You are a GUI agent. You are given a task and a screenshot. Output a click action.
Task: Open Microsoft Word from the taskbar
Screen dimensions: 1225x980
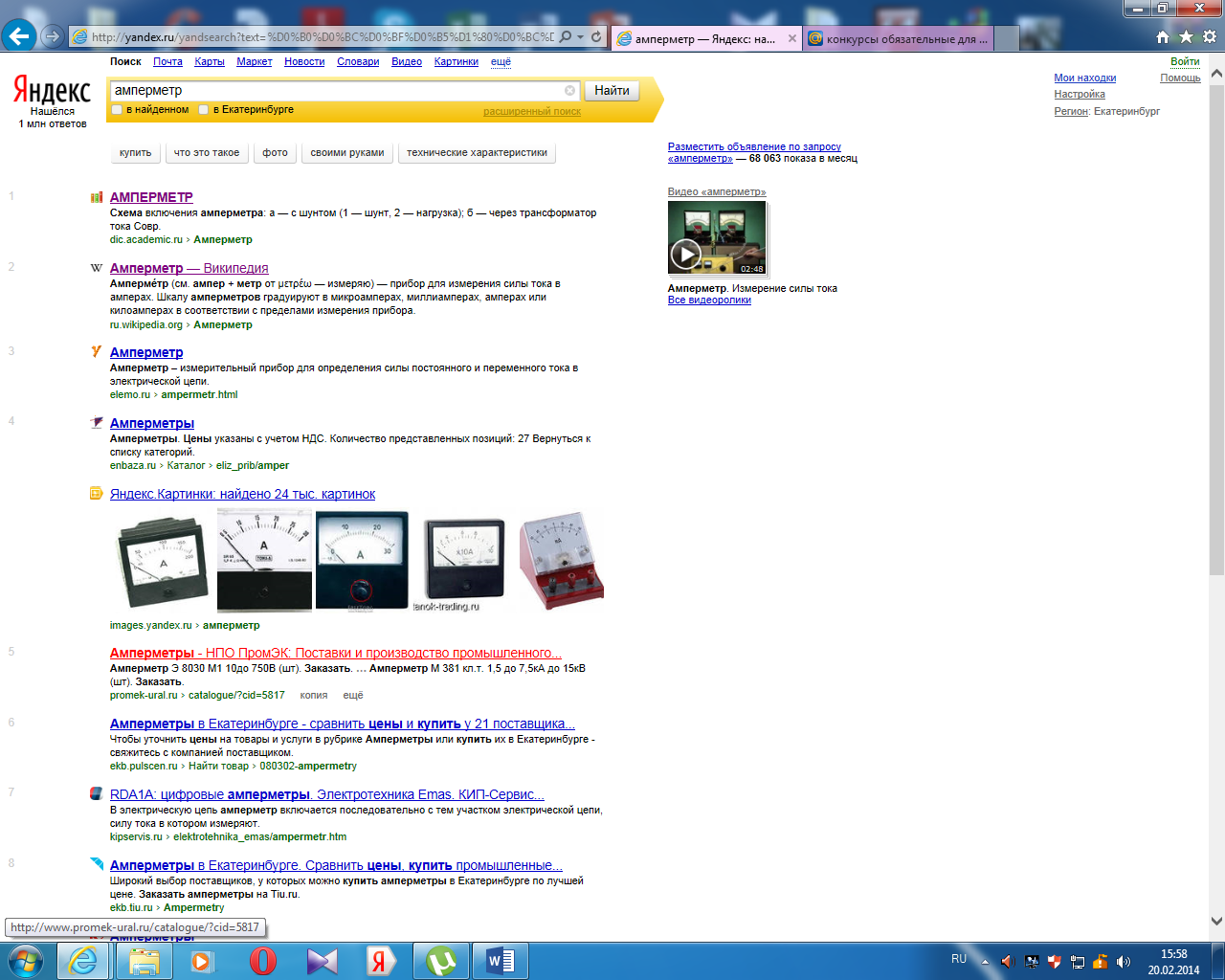[x=501, y=960]
